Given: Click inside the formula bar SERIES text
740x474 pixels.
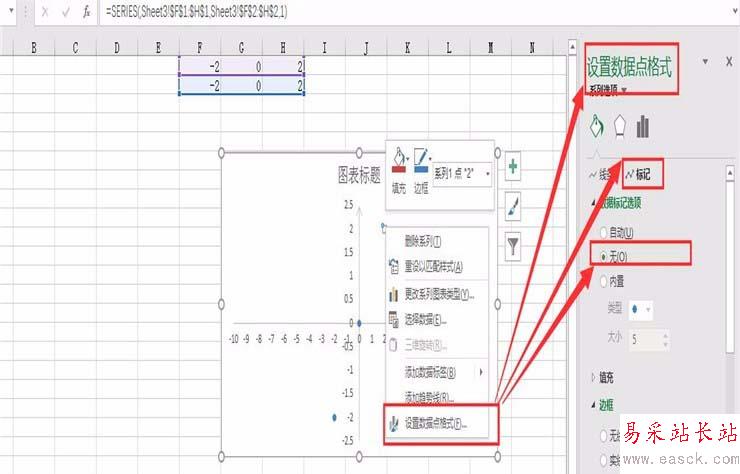Looking at the screenshot, I should pyautogui.click(x=196, y=12).
